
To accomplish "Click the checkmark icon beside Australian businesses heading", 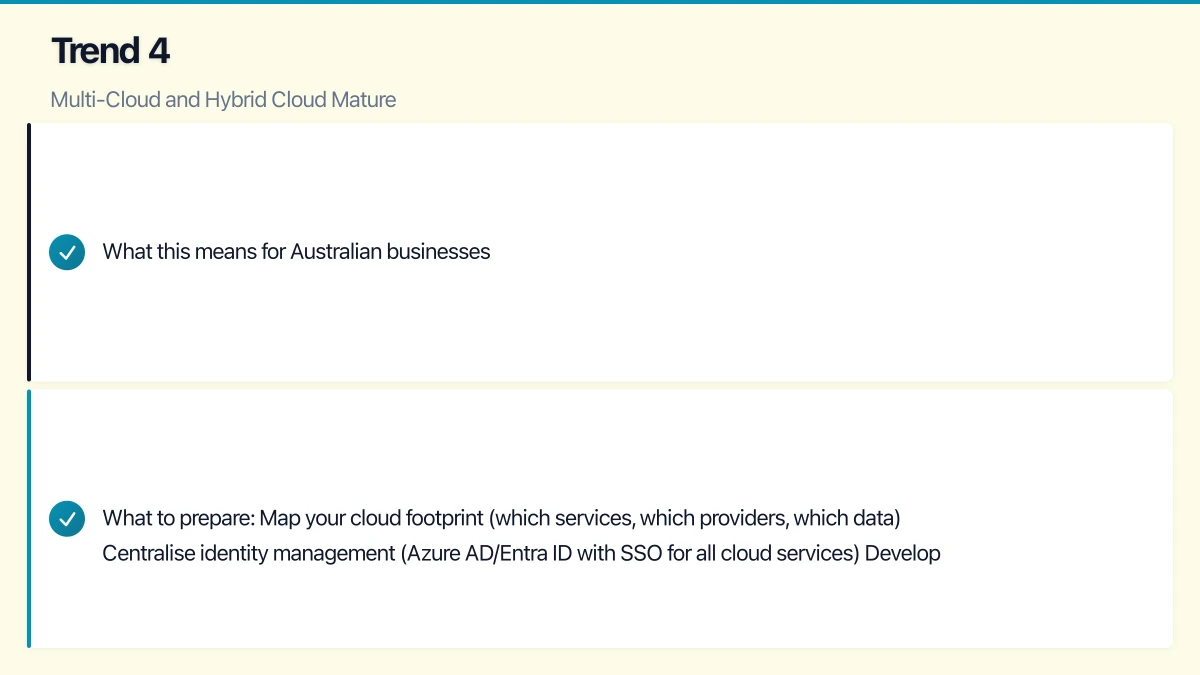I will [x=67, y=251].
